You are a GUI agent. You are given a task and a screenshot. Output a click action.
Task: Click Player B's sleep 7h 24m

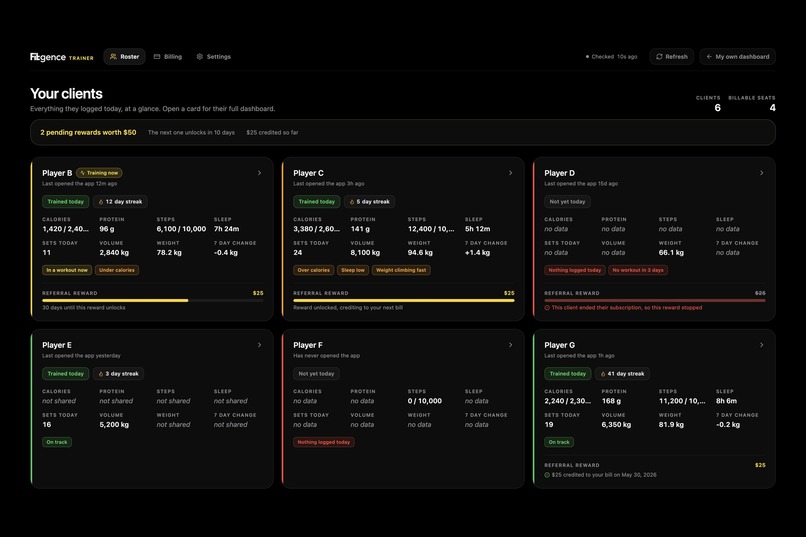coord(226,229)
